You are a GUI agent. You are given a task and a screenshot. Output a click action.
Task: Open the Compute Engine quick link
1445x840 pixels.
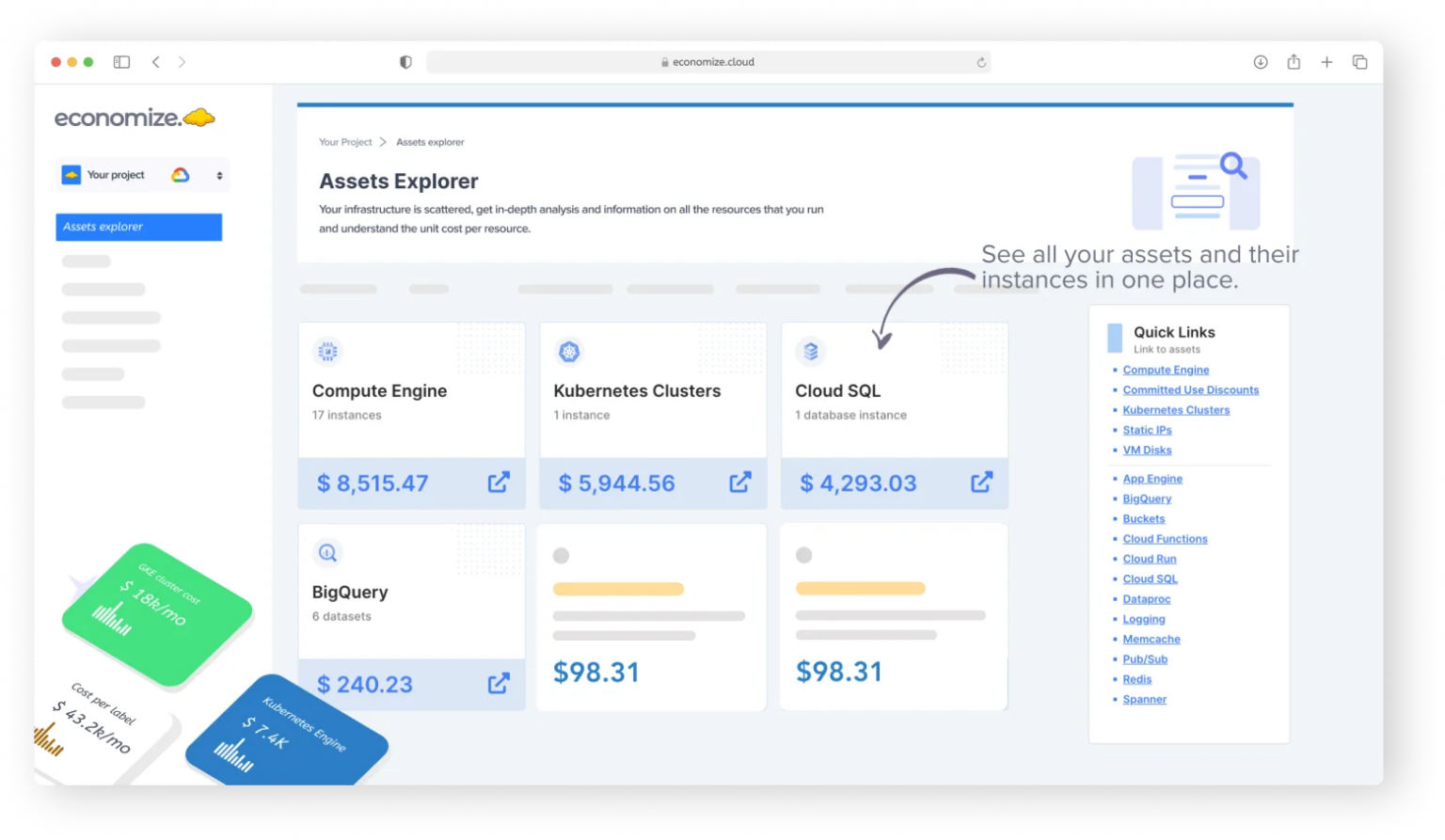pyautogui.click(x=1166, y=371)
